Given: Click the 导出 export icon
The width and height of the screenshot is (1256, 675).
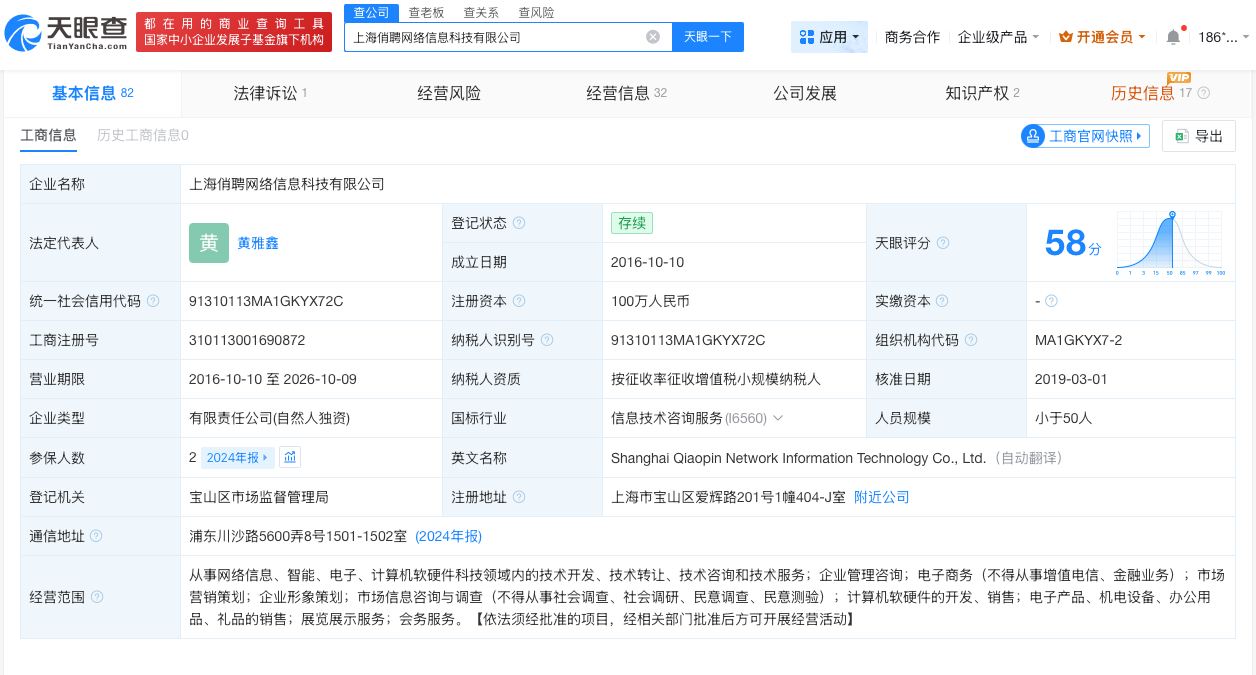Looking at the screenshot, I should point(1184,136).
